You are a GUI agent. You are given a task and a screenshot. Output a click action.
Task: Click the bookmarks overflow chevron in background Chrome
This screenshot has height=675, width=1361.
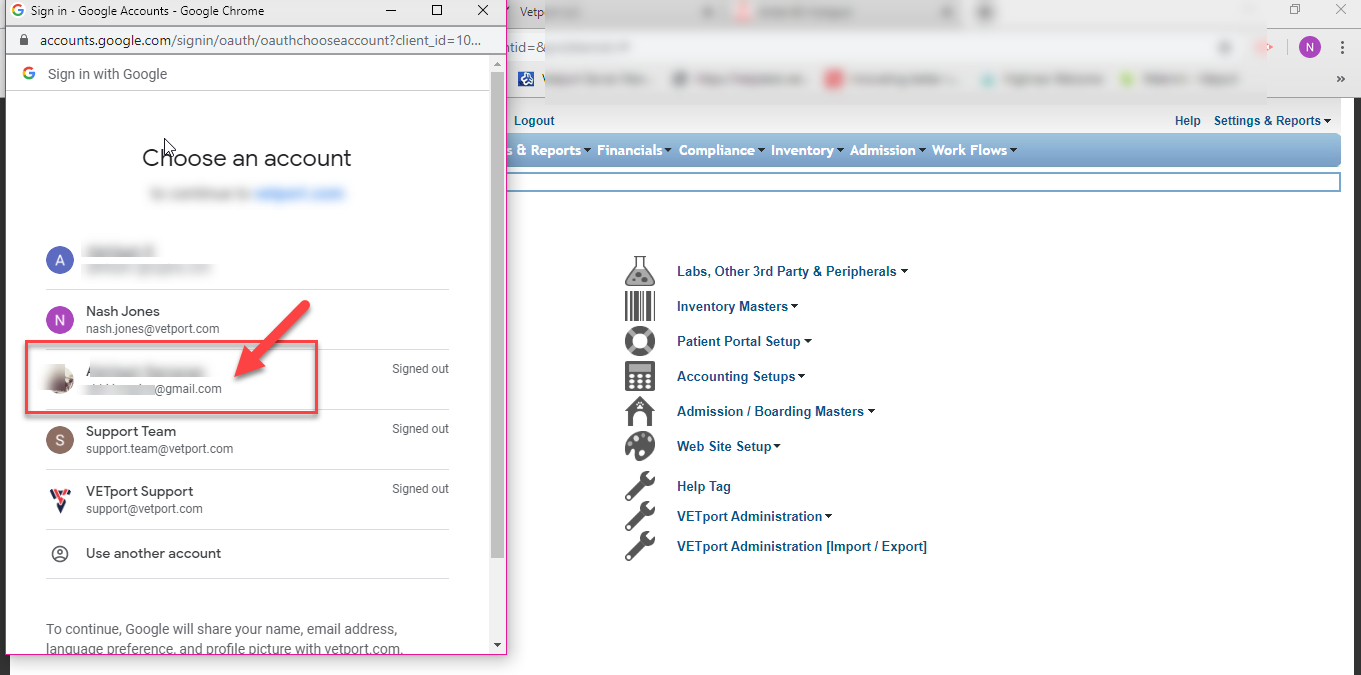[1341, 79]
